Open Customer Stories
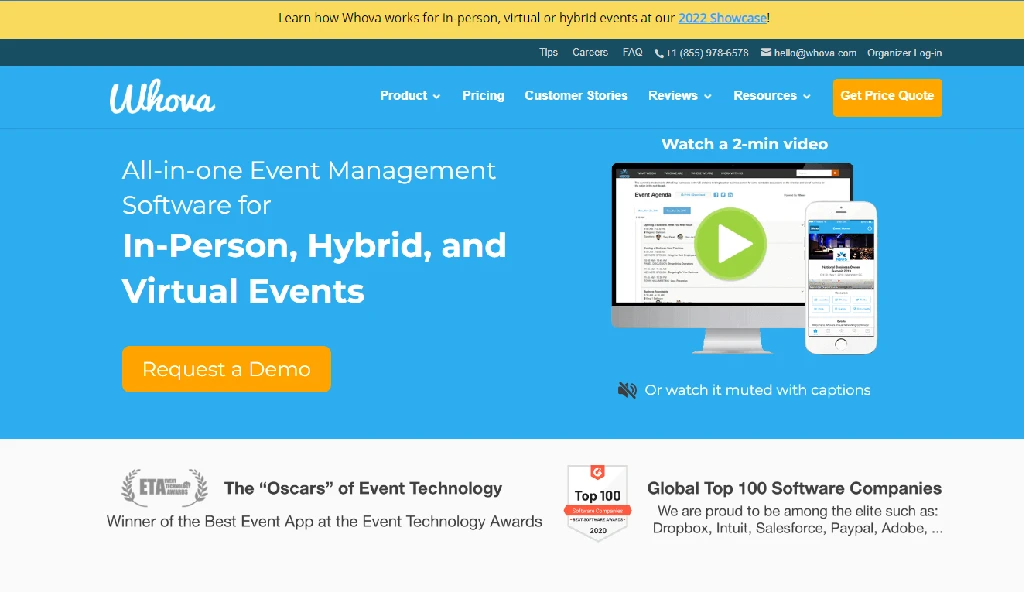Image resolution: width=1024 pixels, height=600 pixels. 576,95
